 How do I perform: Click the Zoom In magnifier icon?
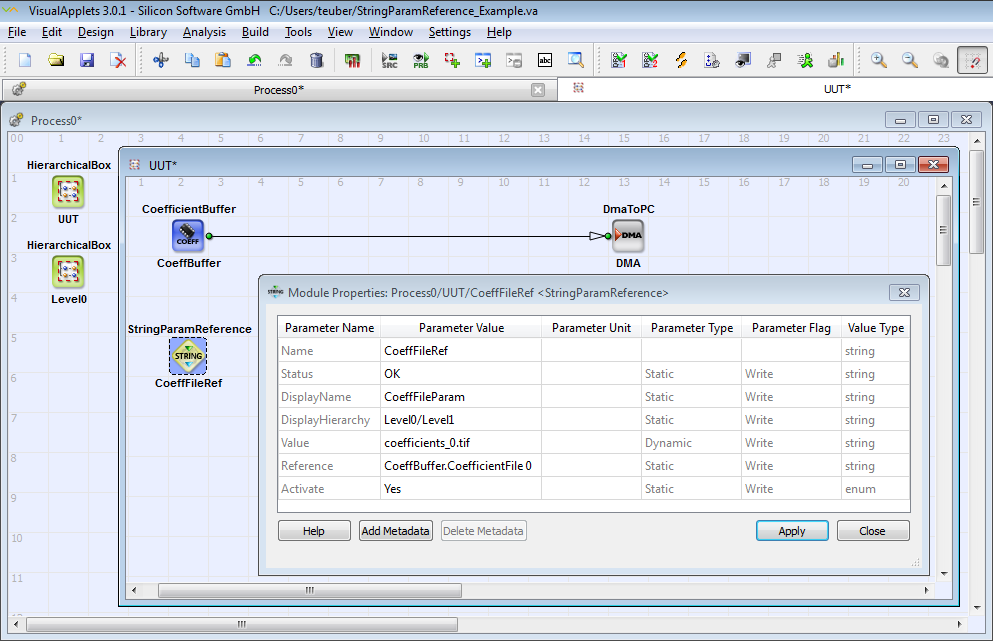coord(879,60)
